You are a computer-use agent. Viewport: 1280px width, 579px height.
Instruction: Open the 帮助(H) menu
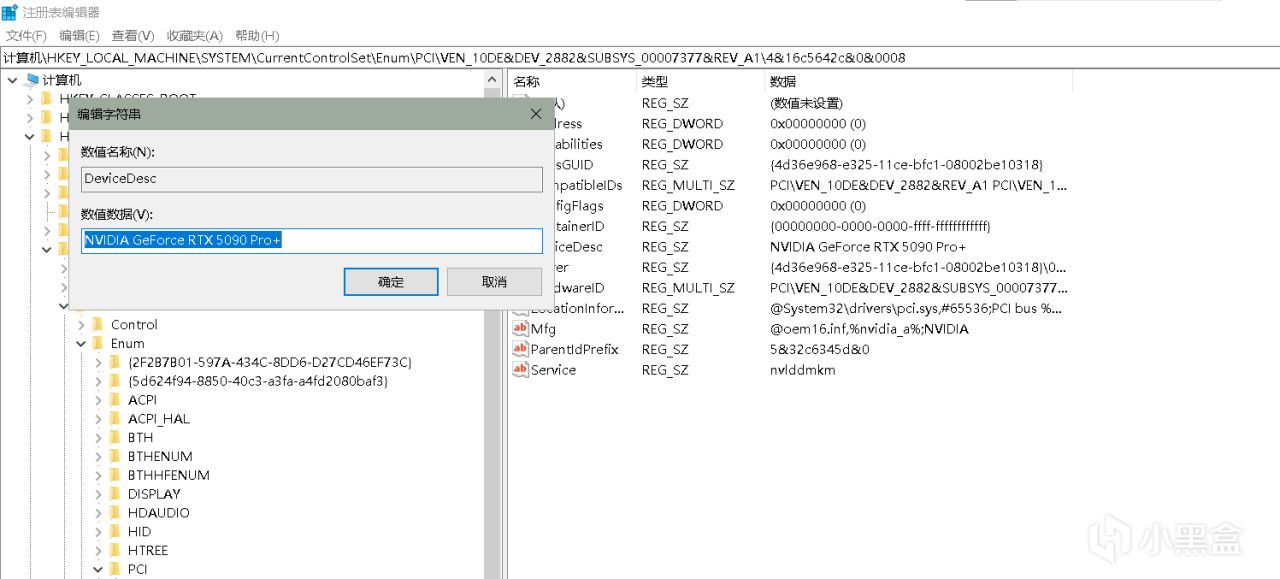[x=257, y=35]
